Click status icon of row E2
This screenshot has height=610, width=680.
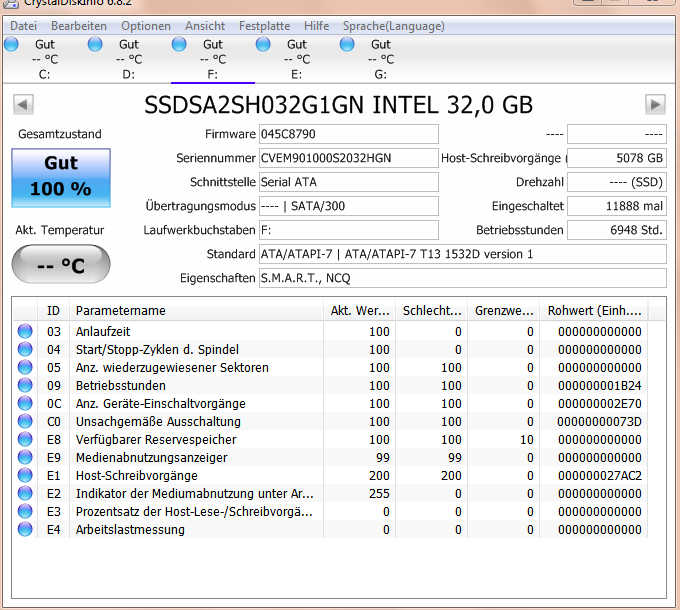[x=25, y=493]
